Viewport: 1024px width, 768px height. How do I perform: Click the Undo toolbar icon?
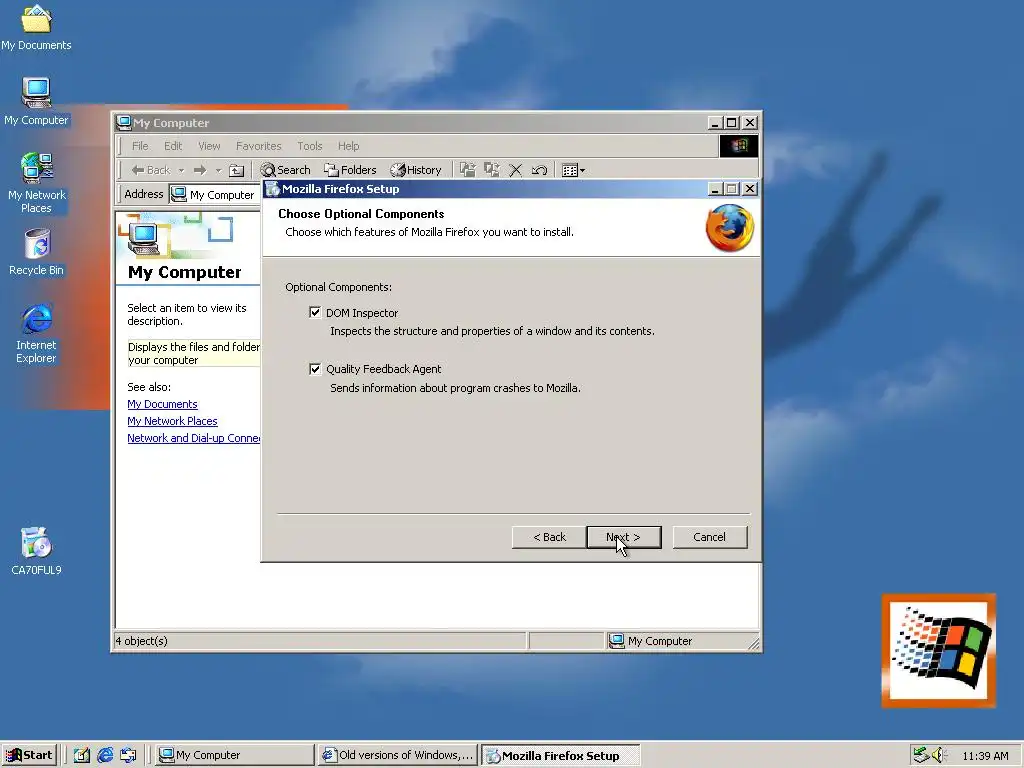point(539,170)
